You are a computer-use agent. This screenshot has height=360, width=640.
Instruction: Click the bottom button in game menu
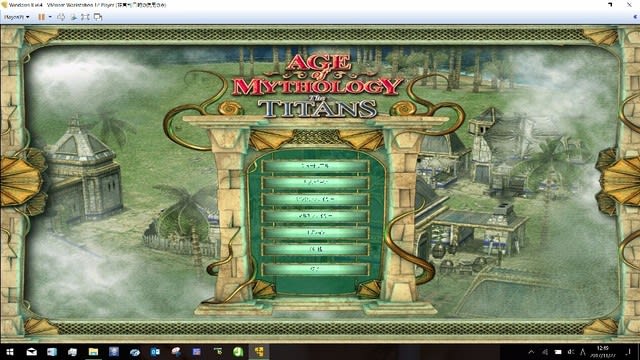(316, 269)
